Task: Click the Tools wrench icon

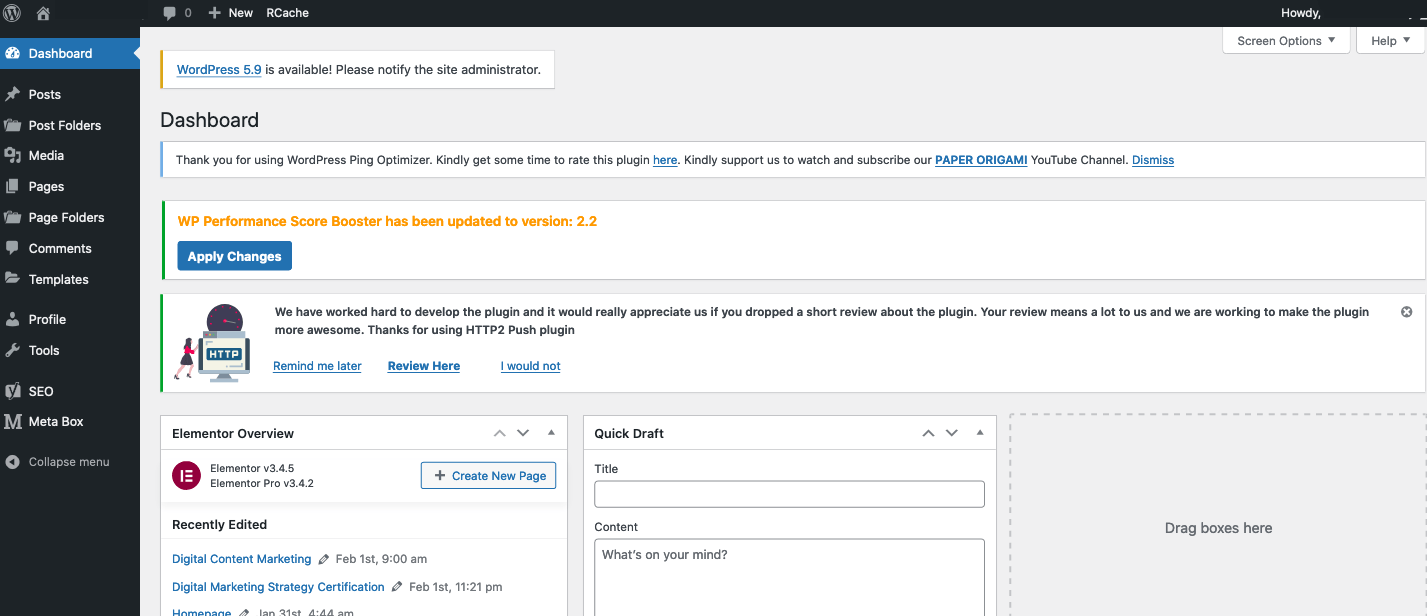Action: (x=13, y=350)
